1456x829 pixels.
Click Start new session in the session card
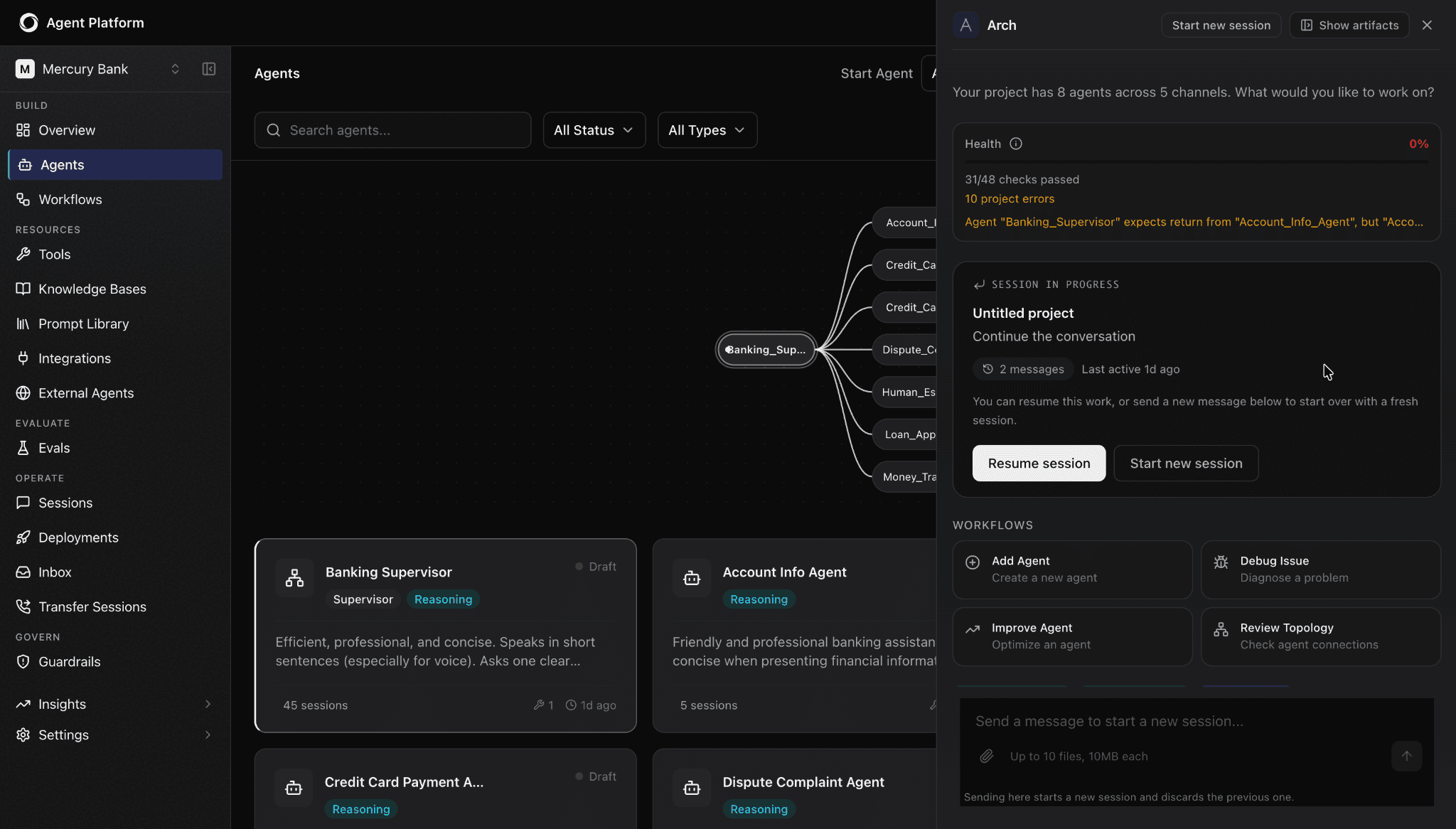pos(1186,464)
